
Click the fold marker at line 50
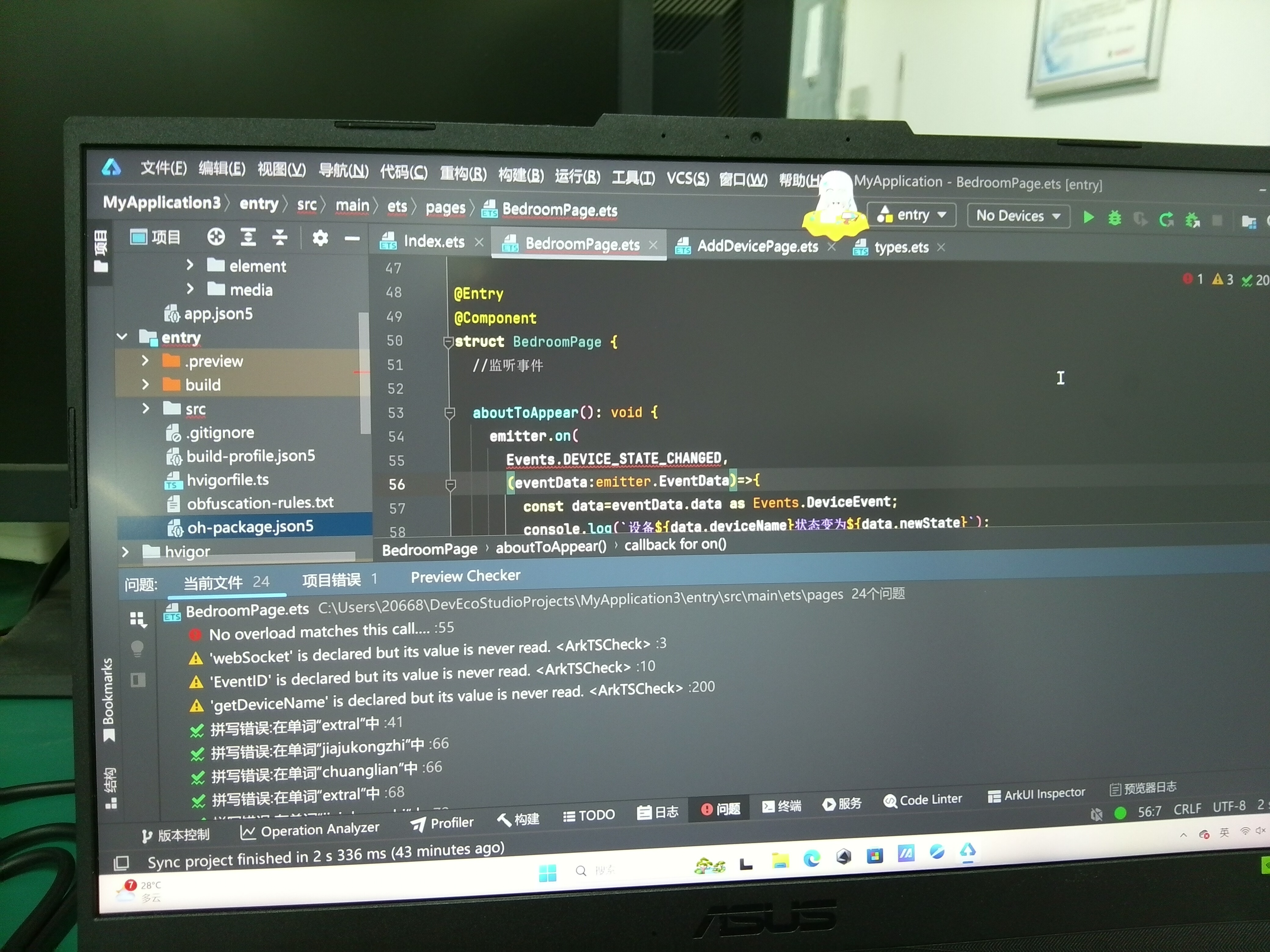[x=448, y=342]
